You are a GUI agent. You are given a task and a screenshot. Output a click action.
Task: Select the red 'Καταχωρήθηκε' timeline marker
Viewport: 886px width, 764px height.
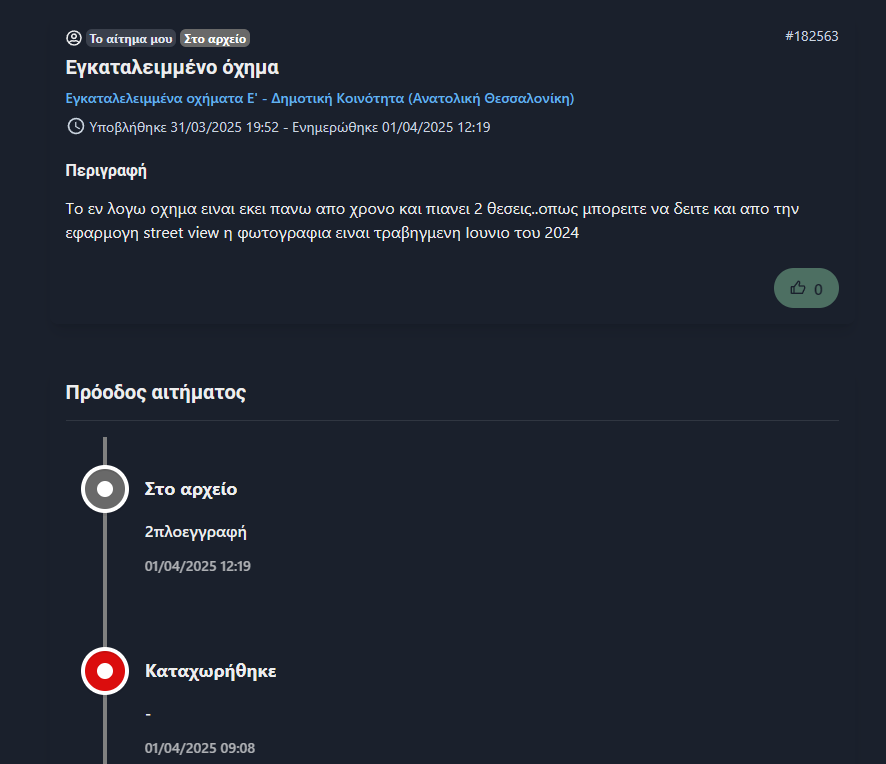pyautogui.click(x=105, y=670)
